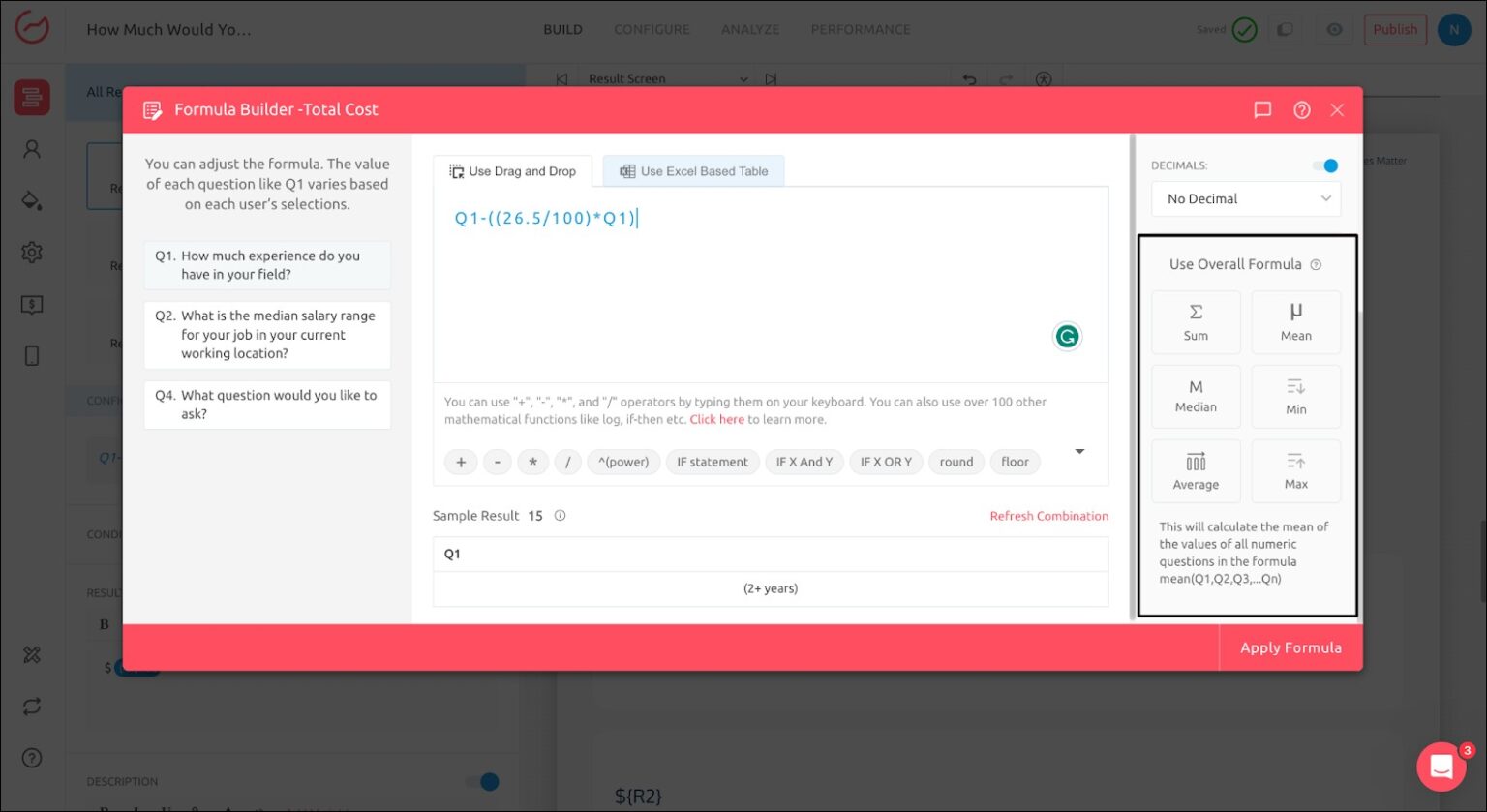1487x812 pixels.
Task: Pick the Min formula icon
Action: click(x=1295, y=396)
